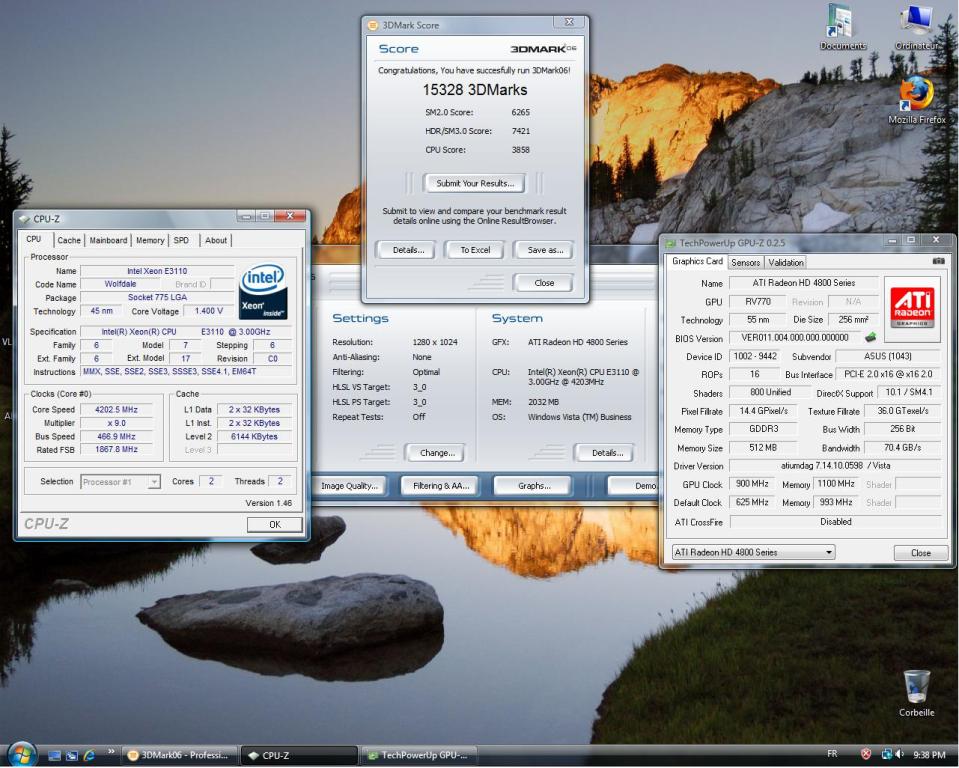Open the About tab in CPU-Z

pos(215,240)
